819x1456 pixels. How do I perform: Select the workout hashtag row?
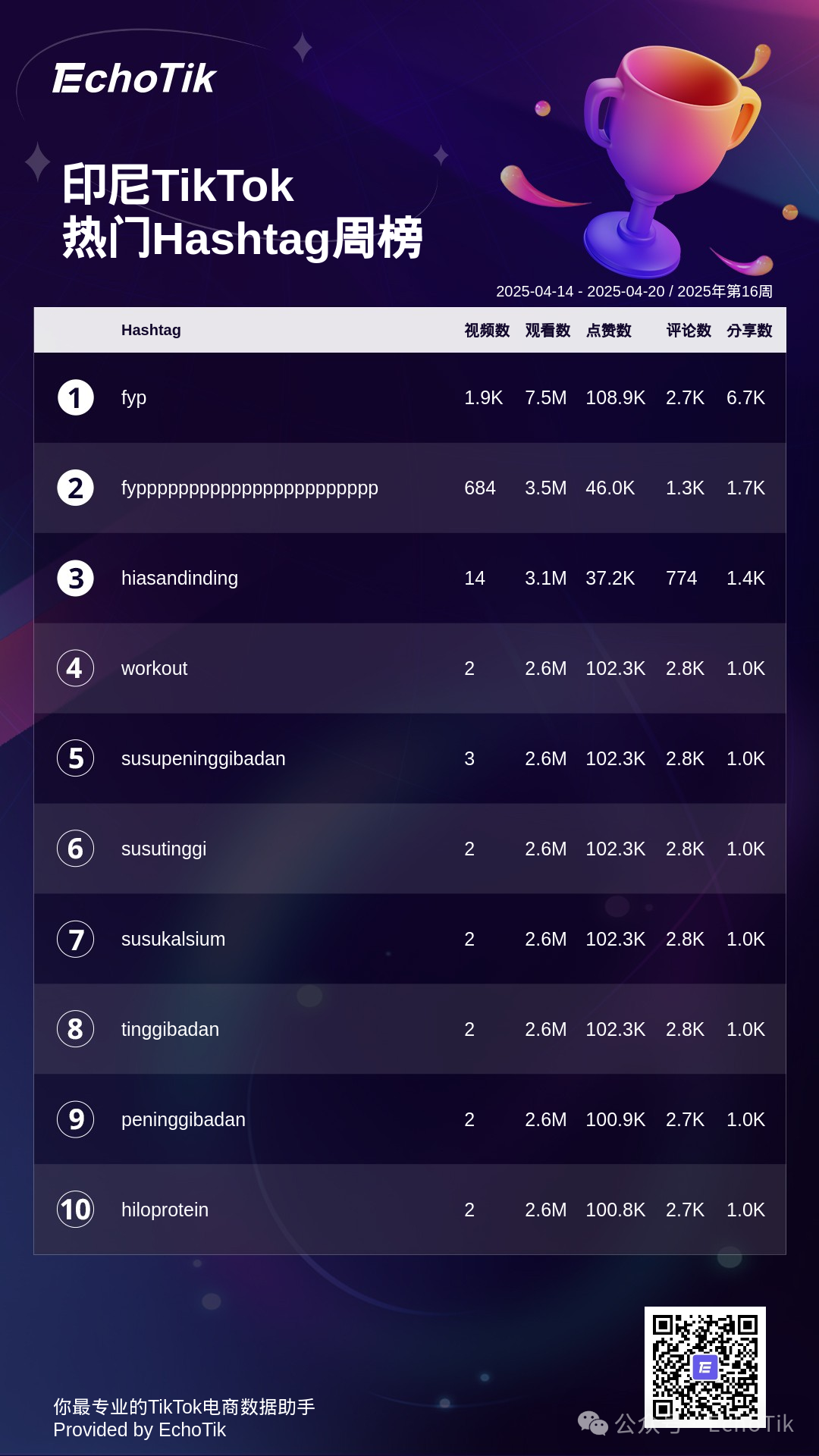(x=409, y=668)
